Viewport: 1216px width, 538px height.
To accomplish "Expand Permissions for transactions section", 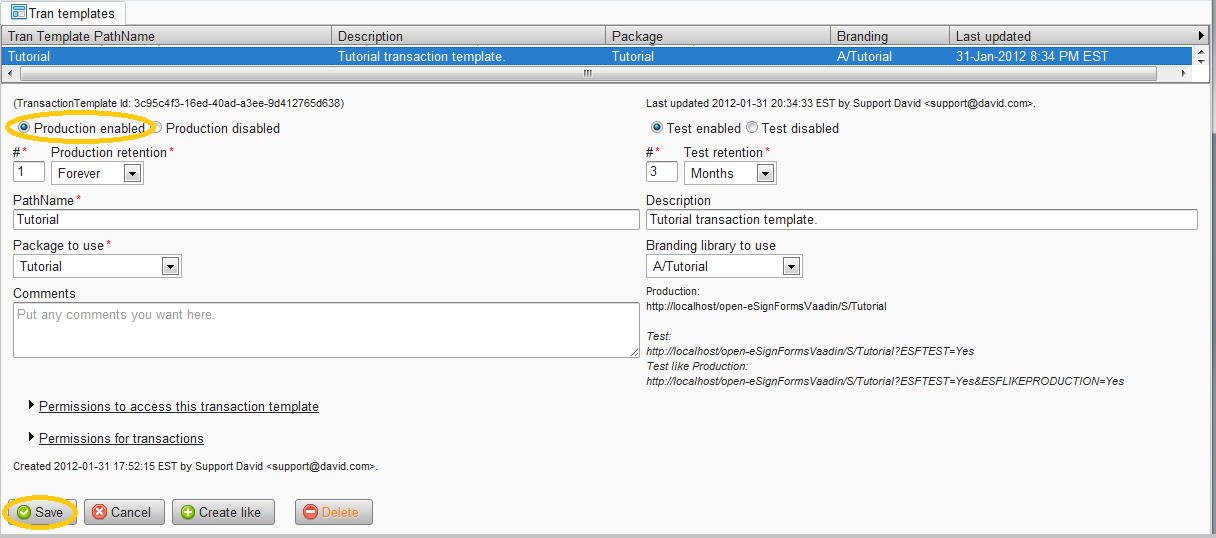I will 121,438.
